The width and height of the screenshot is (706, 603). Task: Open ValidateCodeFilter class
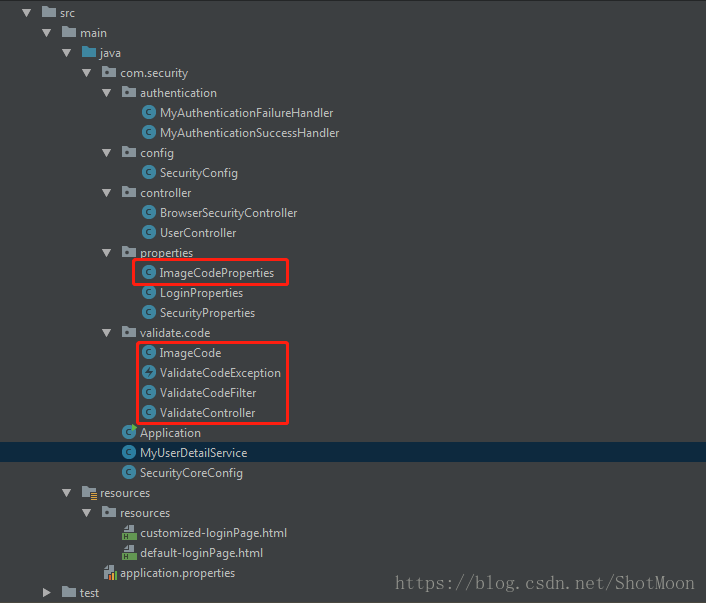tap(208, 393)
